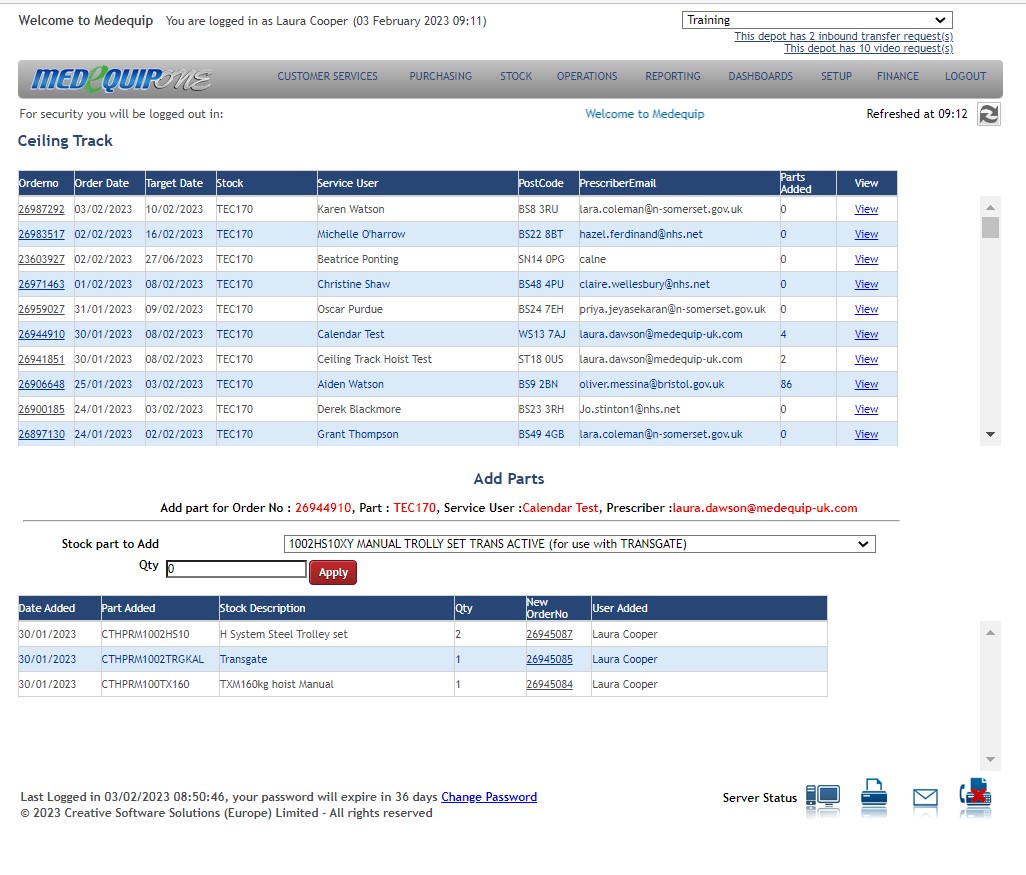Open order number 26944910
The width and height of the screenshot is (1026, 875).
point(41,334)
